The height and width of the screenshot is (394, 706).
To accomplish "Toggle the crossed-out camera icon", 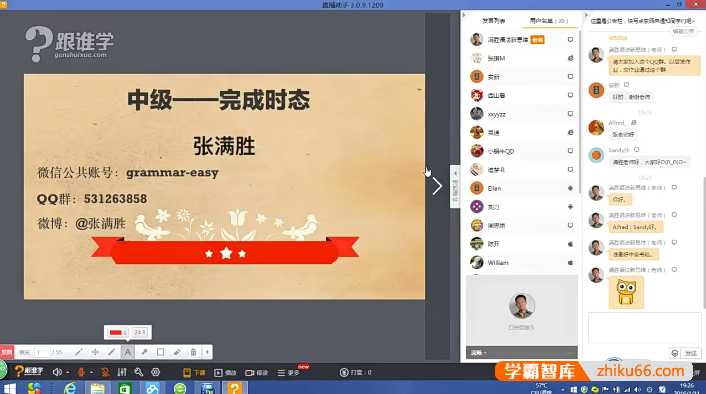I will click(x=105, y=372).
